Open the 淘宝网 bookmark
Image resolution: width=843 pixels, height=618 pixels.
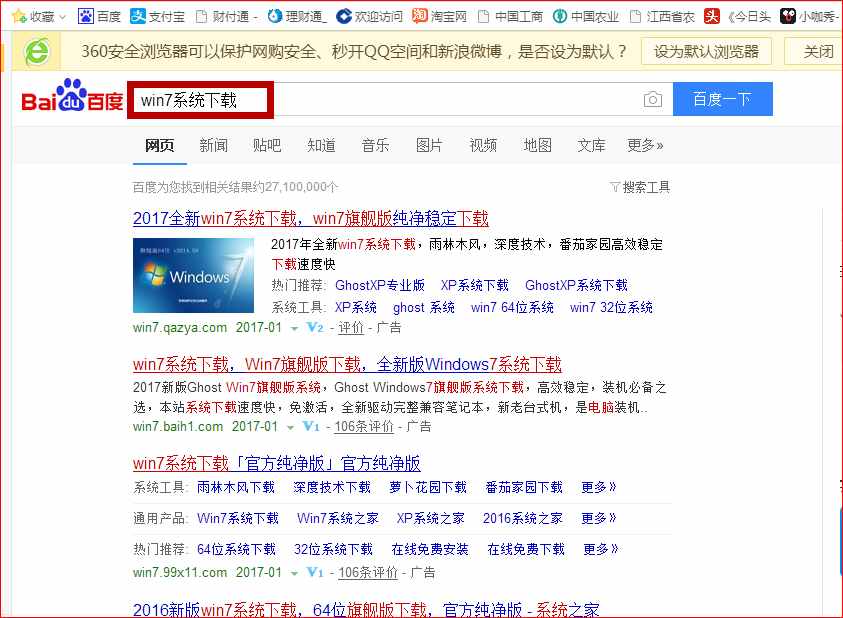click(x=439, y=17)
